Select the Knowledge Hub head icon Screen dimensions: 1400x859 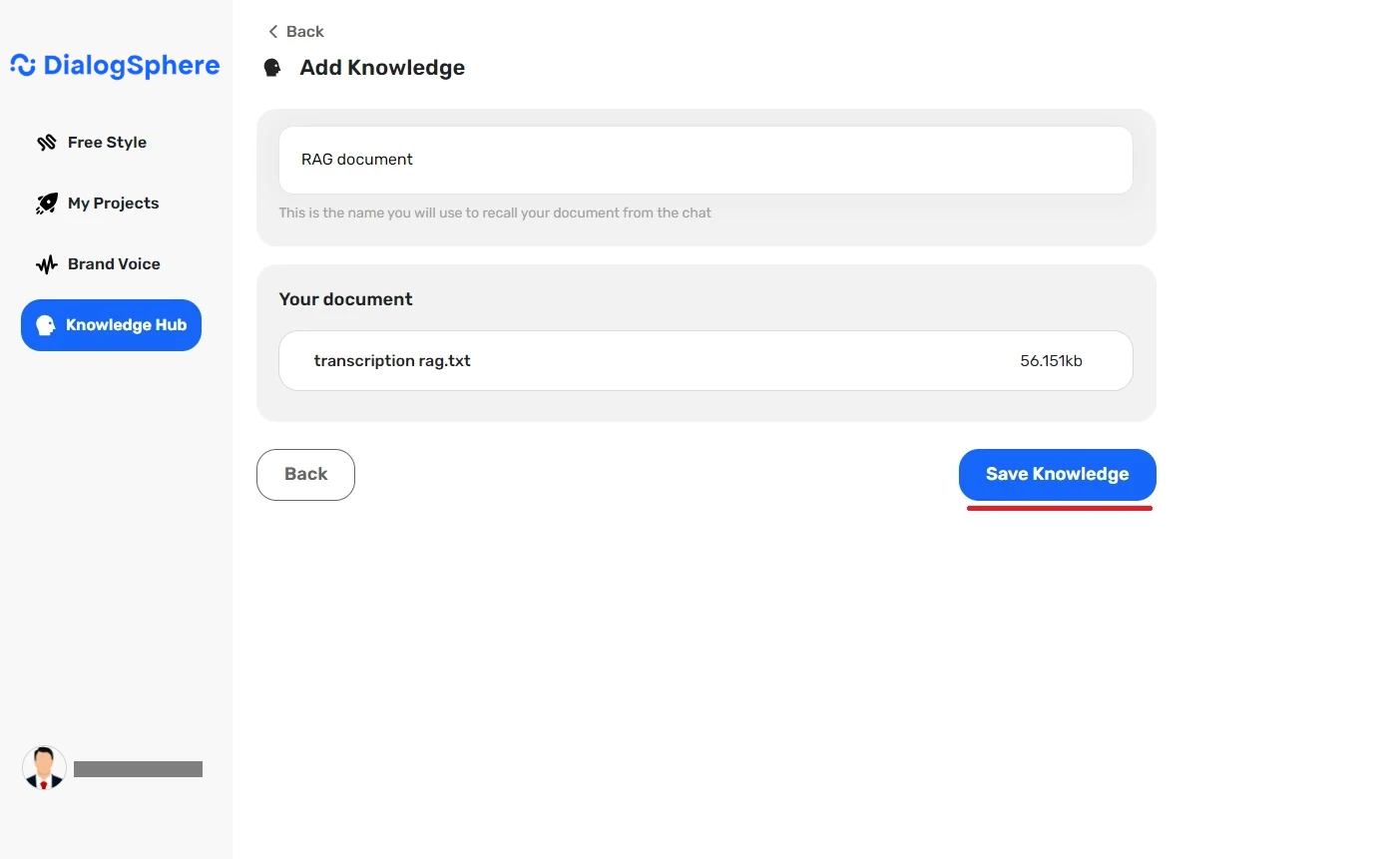(44, 324)
